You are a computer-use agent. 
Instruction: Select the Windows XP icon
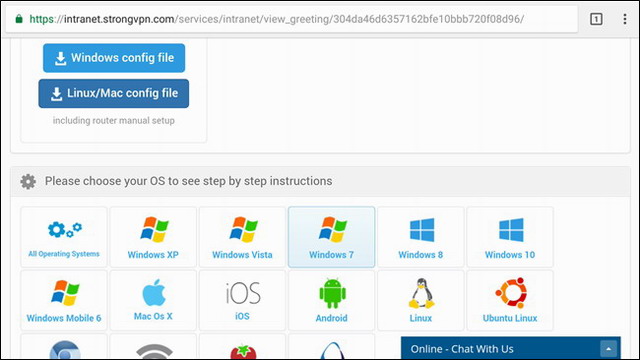[154, 229]
